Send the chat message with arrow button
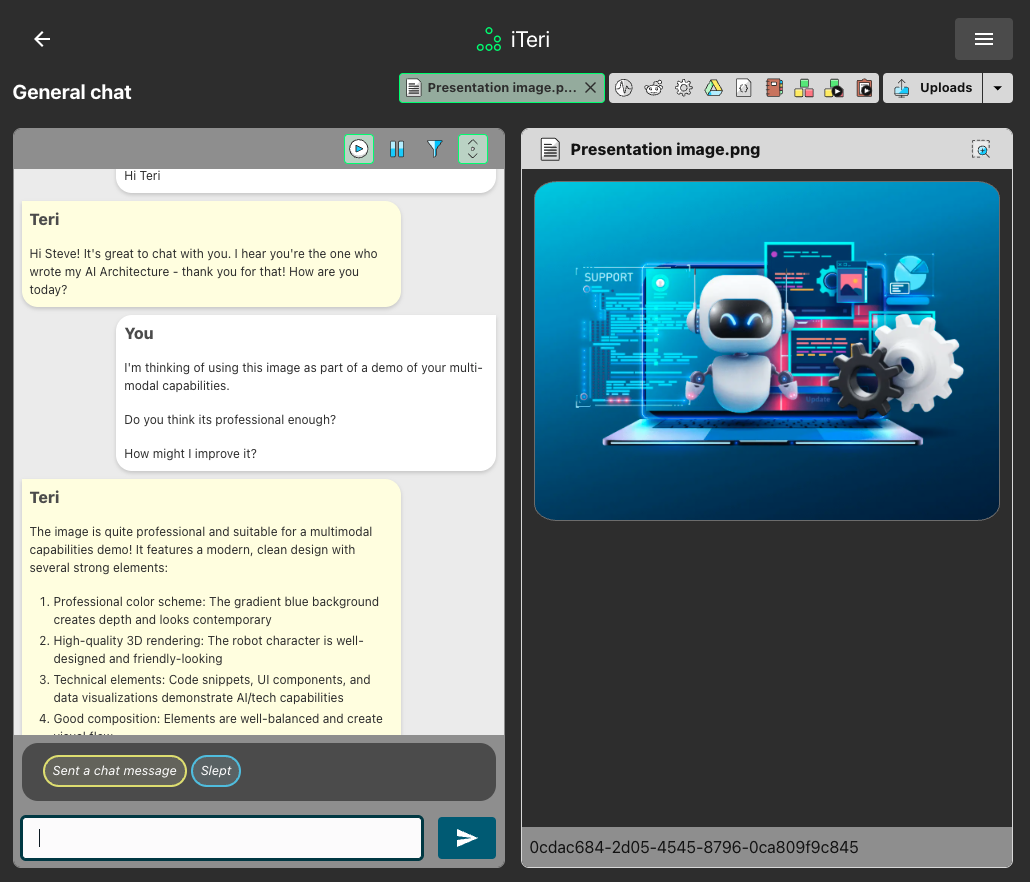The image size is (1030, 882). 466,837
